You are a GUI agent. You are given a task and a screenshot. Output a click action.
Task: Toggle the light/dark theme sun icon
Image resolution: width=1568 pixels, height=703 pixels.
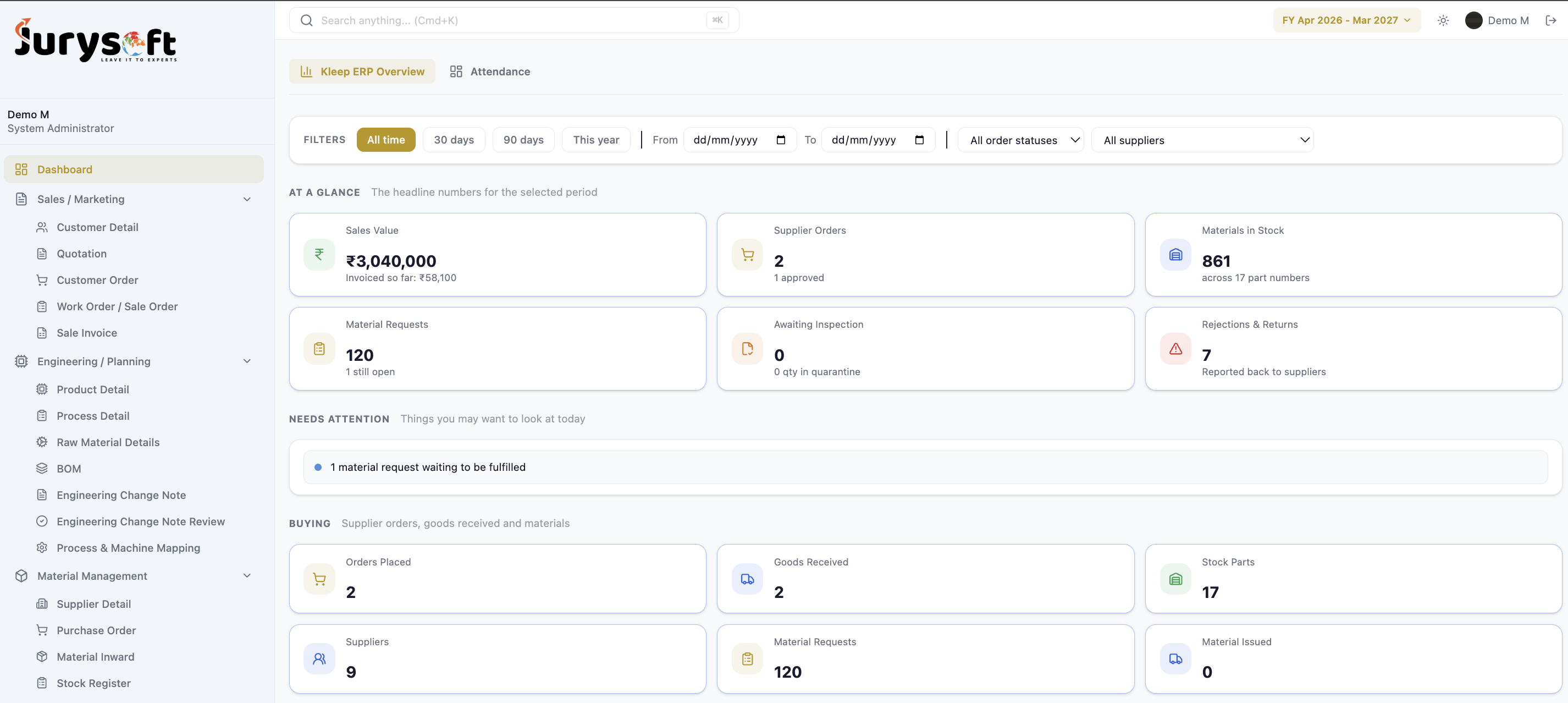tap(1443, 21)
